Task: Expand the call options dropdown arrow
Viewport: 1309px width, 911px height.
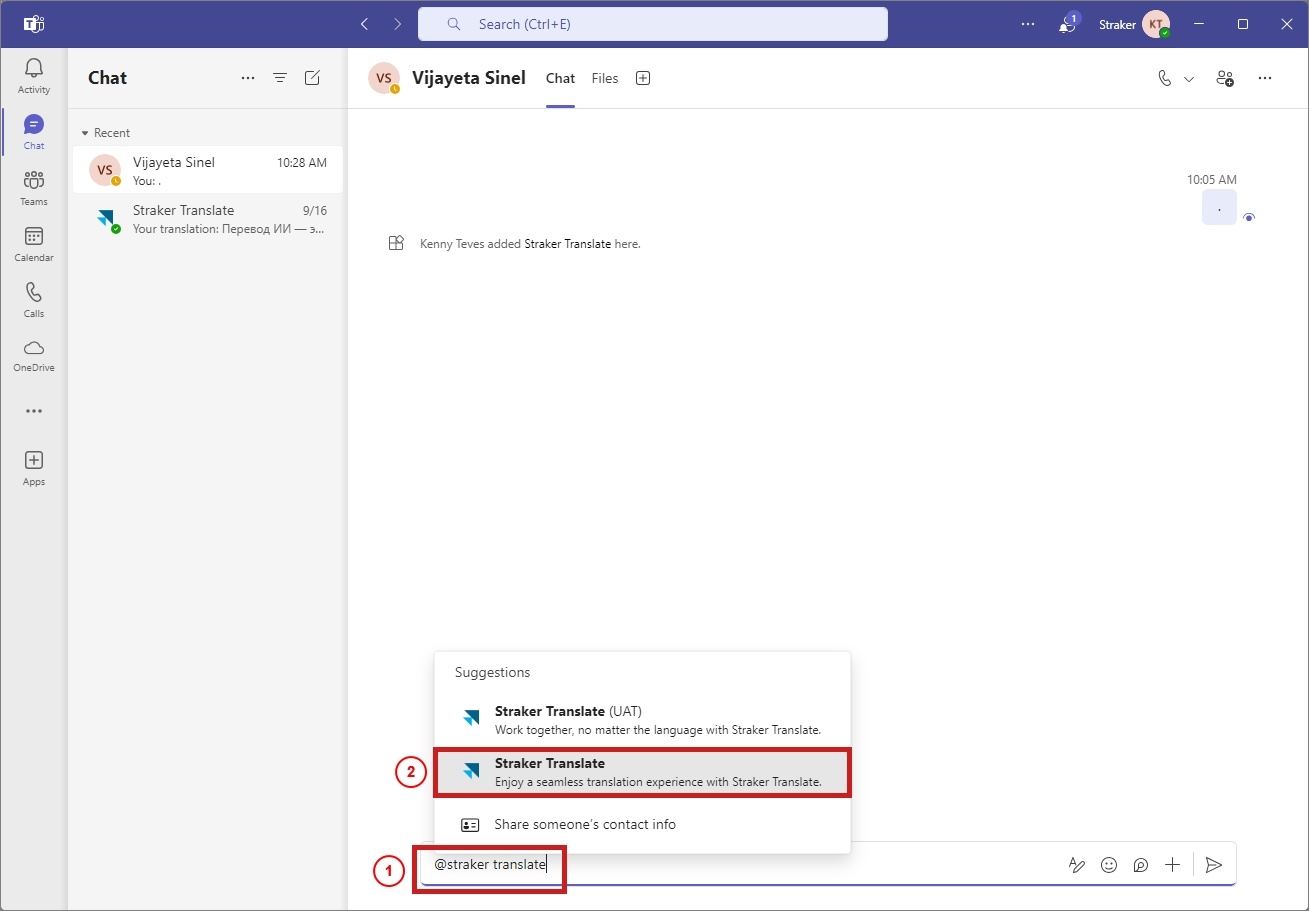Action: [1189, 79]
